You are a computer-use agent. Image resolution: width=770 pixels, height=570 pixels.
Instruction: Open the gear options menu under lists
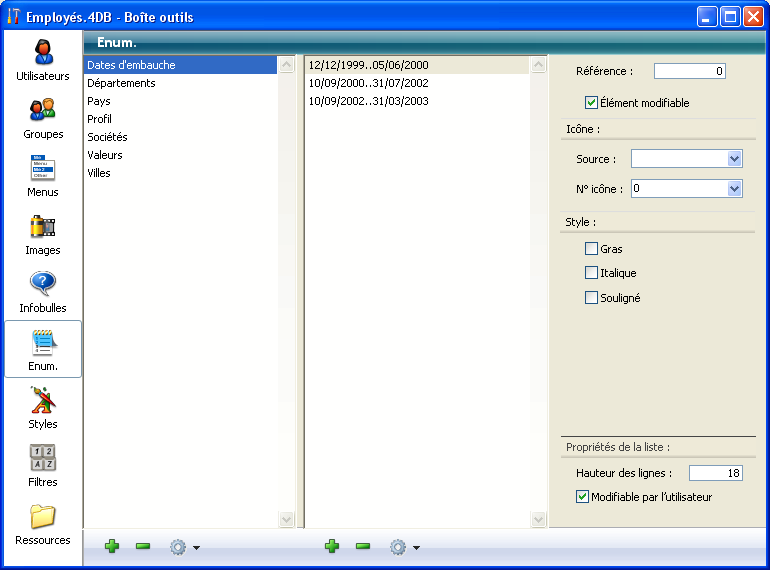(183, 547)
